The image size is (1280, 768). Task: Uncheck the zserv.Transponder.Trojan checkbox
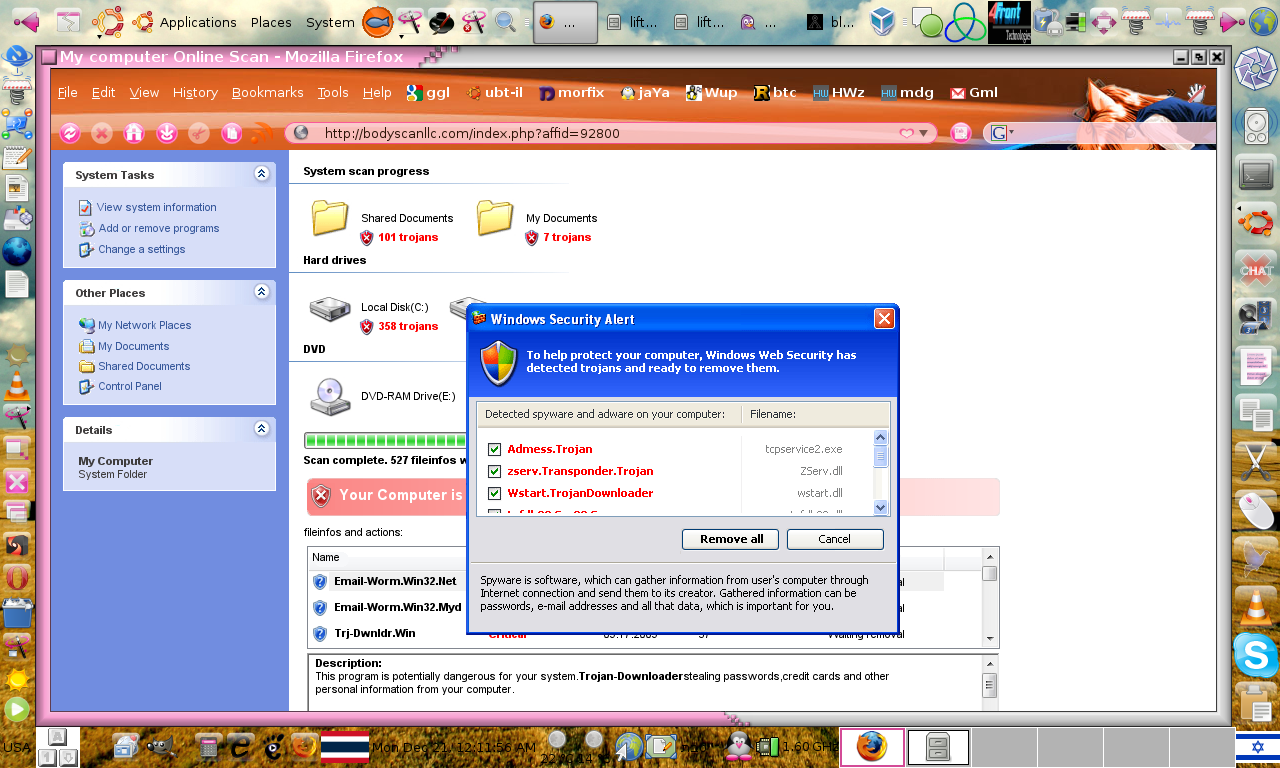click(x=494, y=471)
